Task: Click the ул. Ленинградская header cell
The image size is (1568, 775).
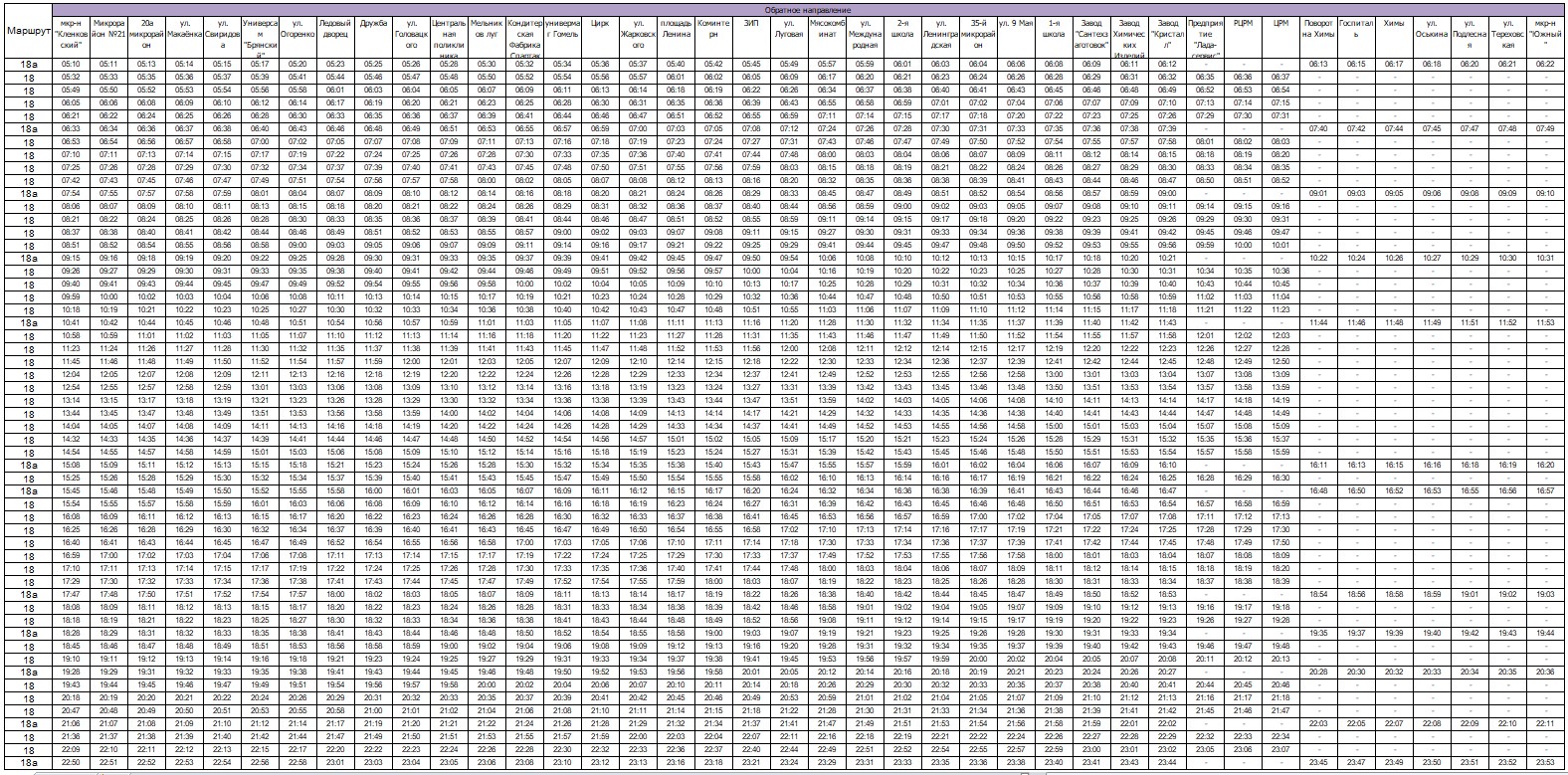Action: pos(940,37)
